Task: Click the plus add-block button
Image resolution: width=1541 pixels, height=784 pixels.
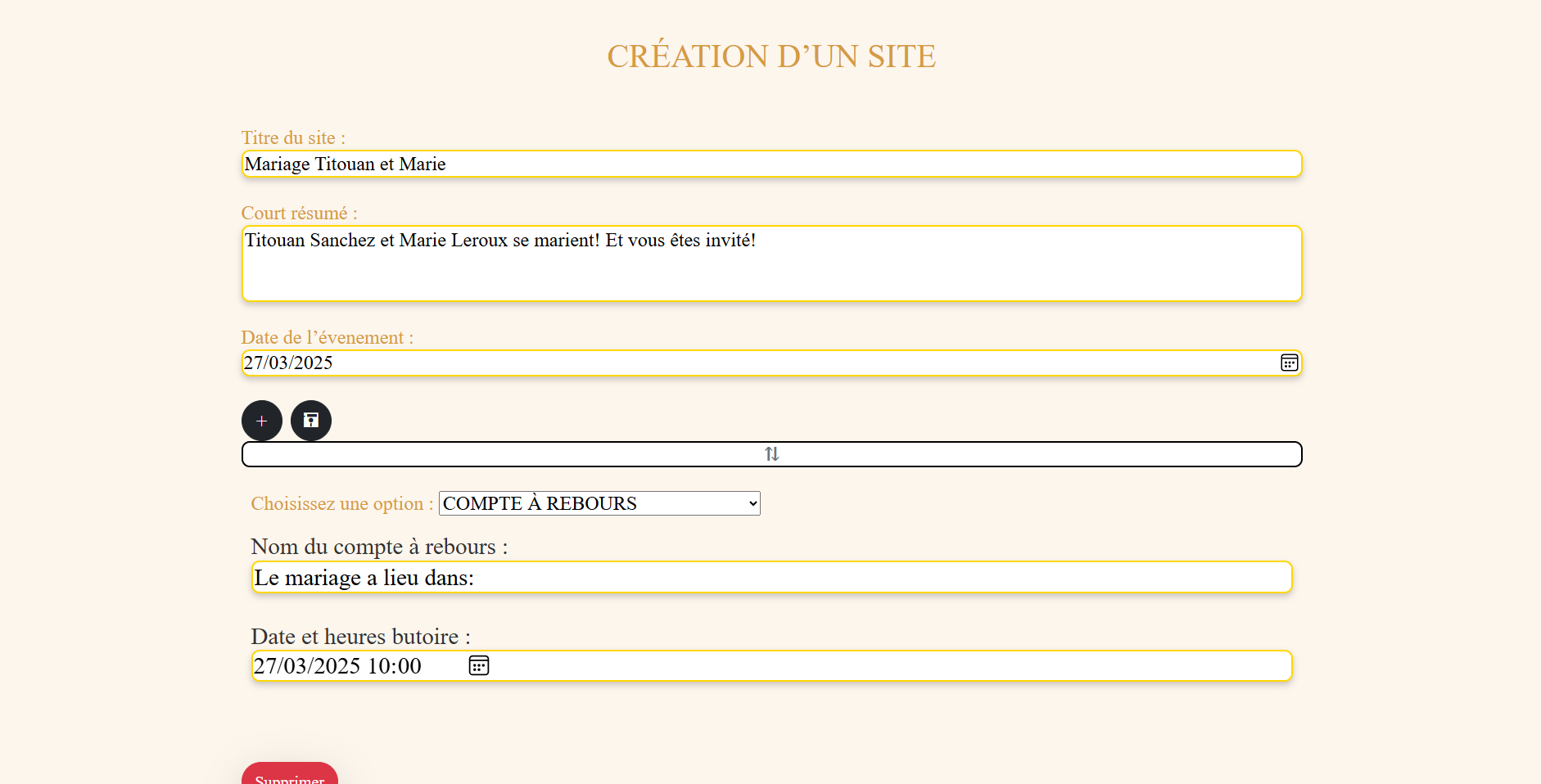Action: click(x=262, y=421)
